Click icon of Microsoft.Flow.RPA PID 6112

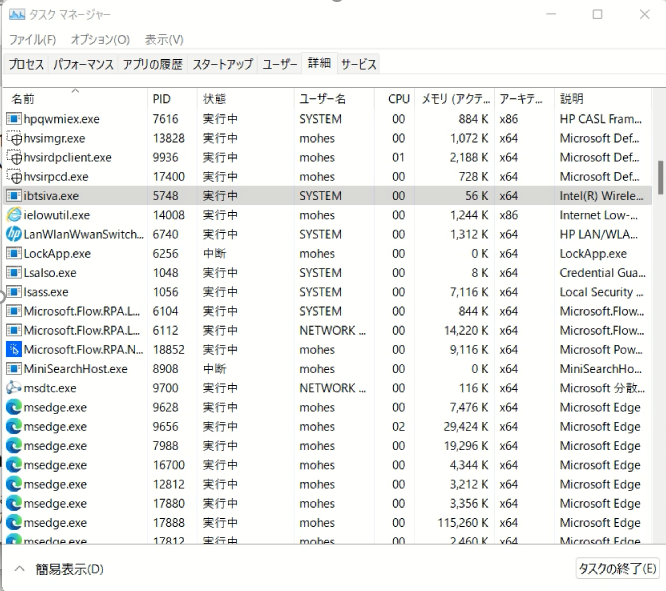coord(14,331)
